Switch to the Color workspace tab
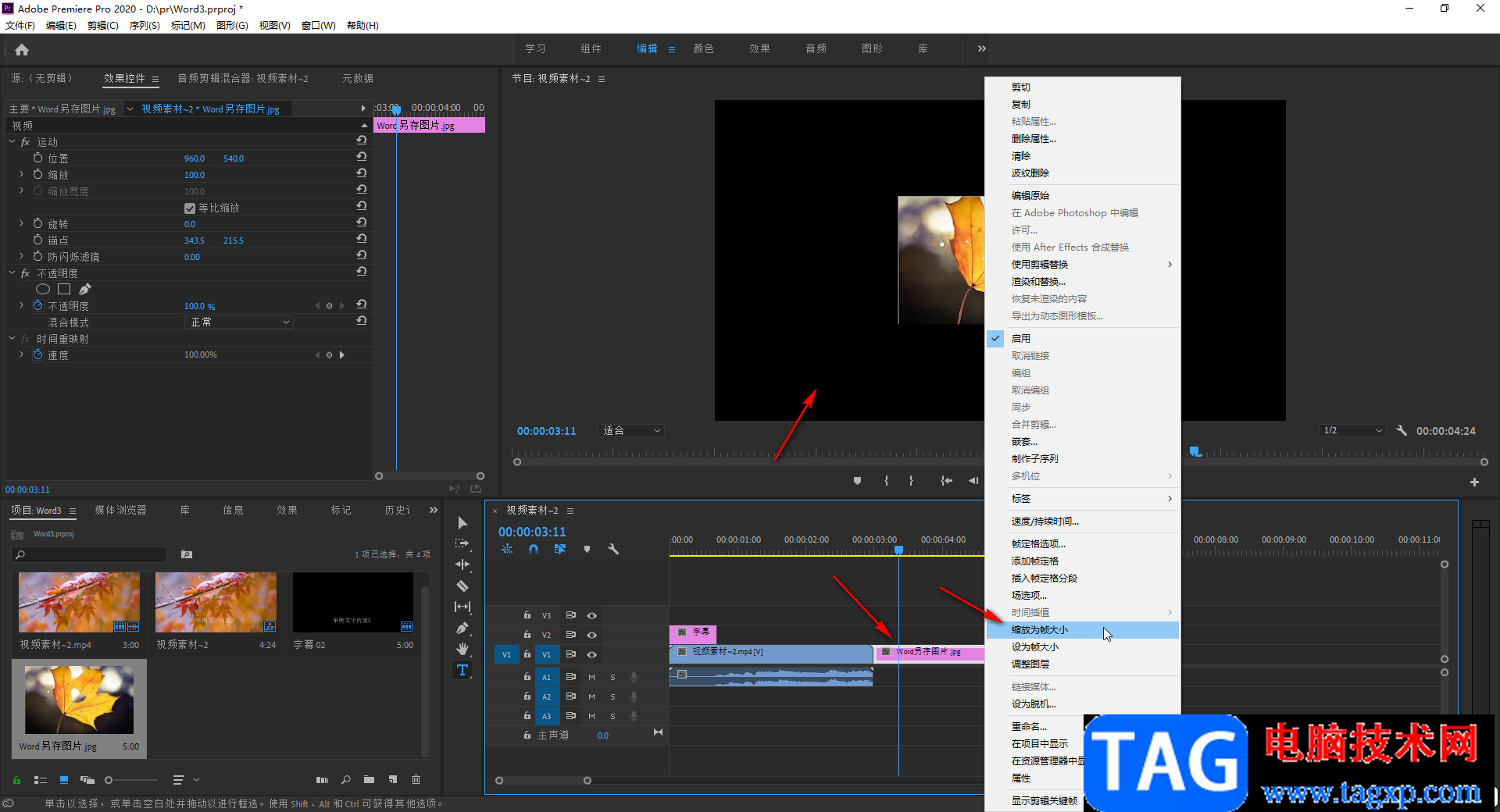 click(x=703, y=48)
